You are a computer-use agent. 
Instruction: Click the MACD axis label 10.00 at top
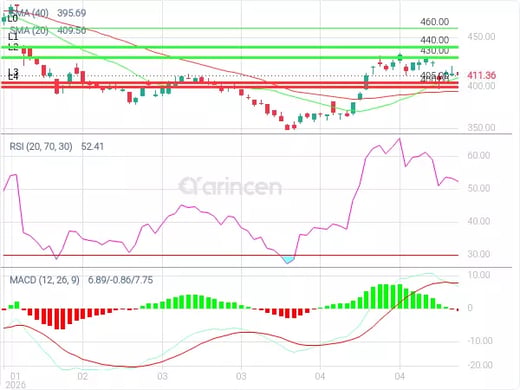pos(479,275)
